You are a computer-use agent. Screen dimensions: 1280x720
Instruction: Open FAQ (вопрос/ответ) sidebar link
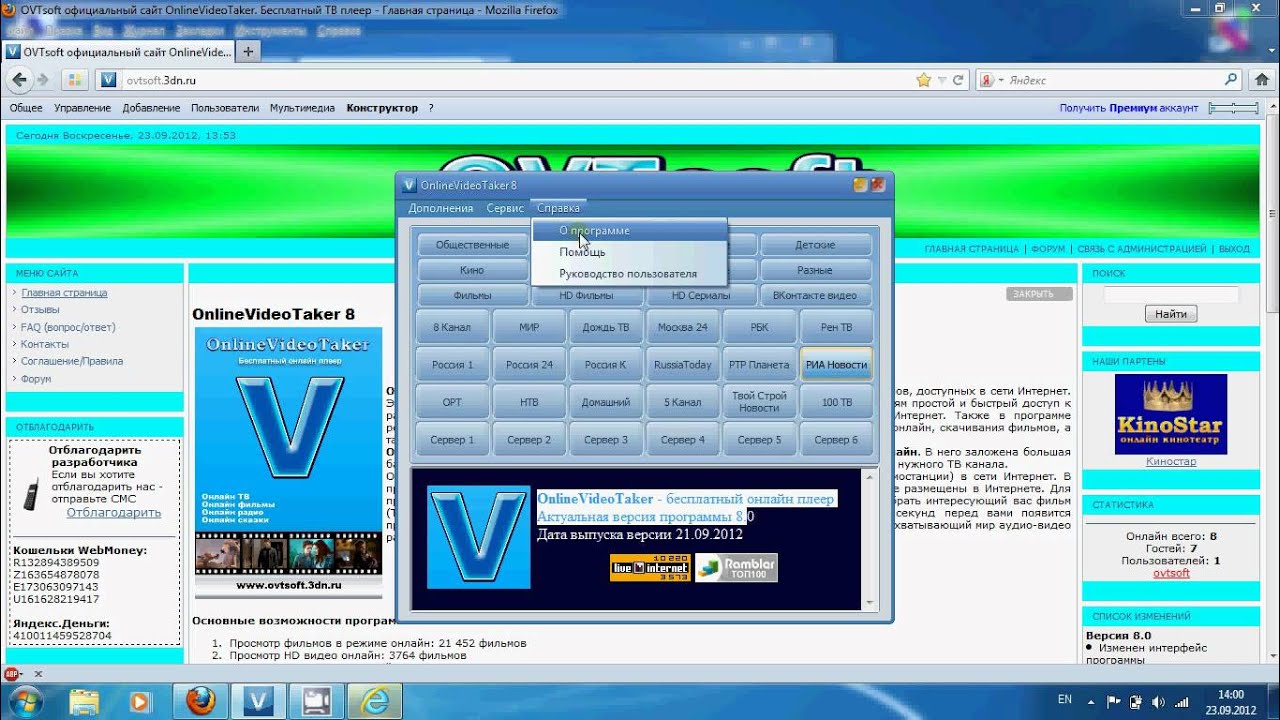[68, 327]
